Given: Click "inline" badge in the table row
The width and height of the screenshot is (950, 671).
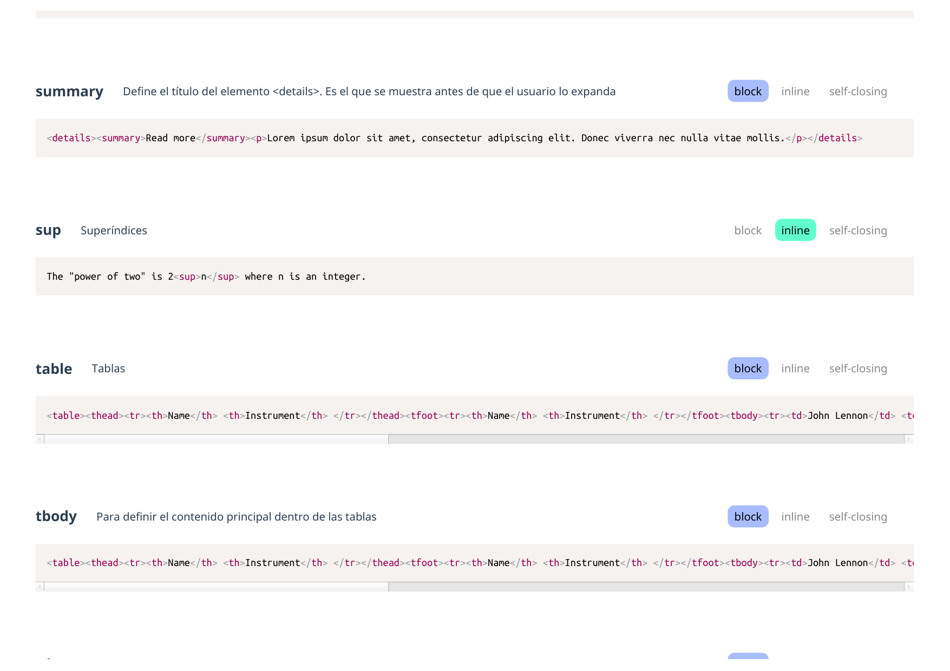Looking at the screenshot, I should point(795,368).
